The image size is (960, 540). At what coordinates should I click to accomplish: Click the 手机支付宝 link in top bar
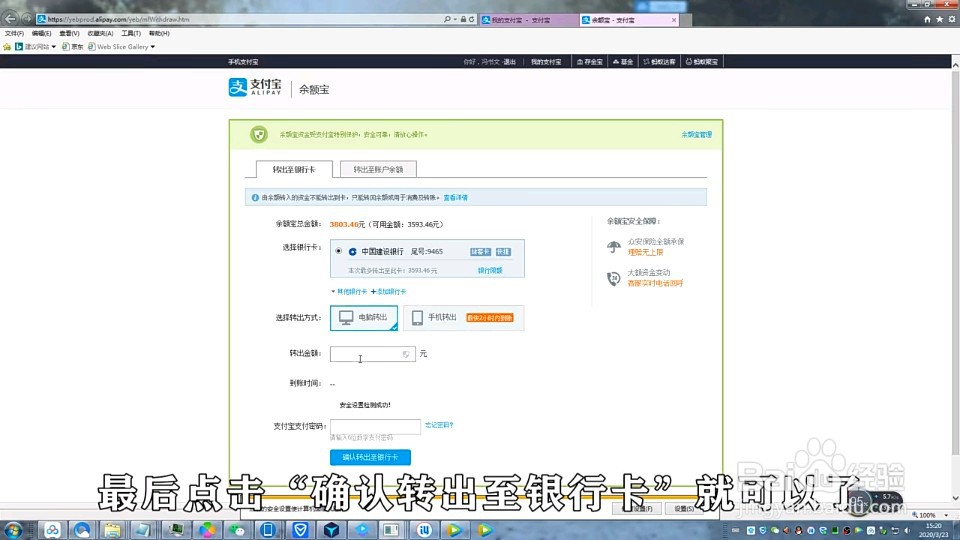[243, 62]
